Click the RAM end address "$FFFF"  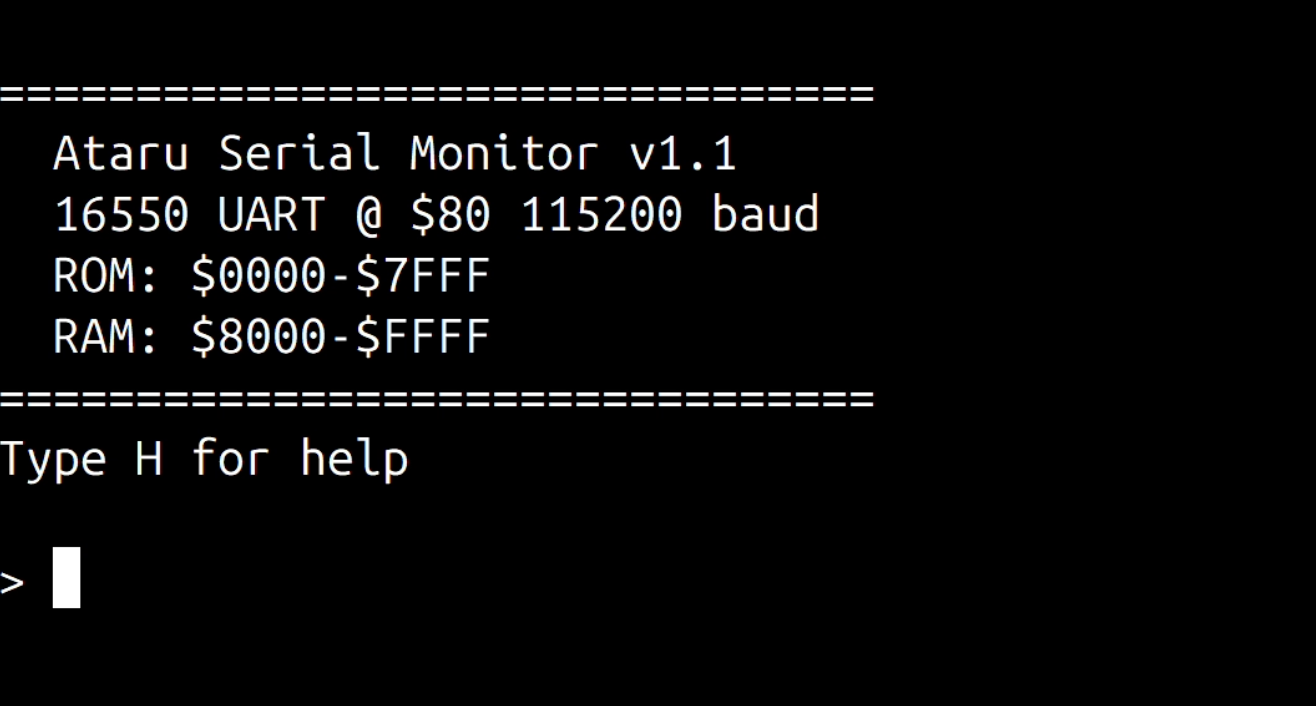click(x=422, y=337)
